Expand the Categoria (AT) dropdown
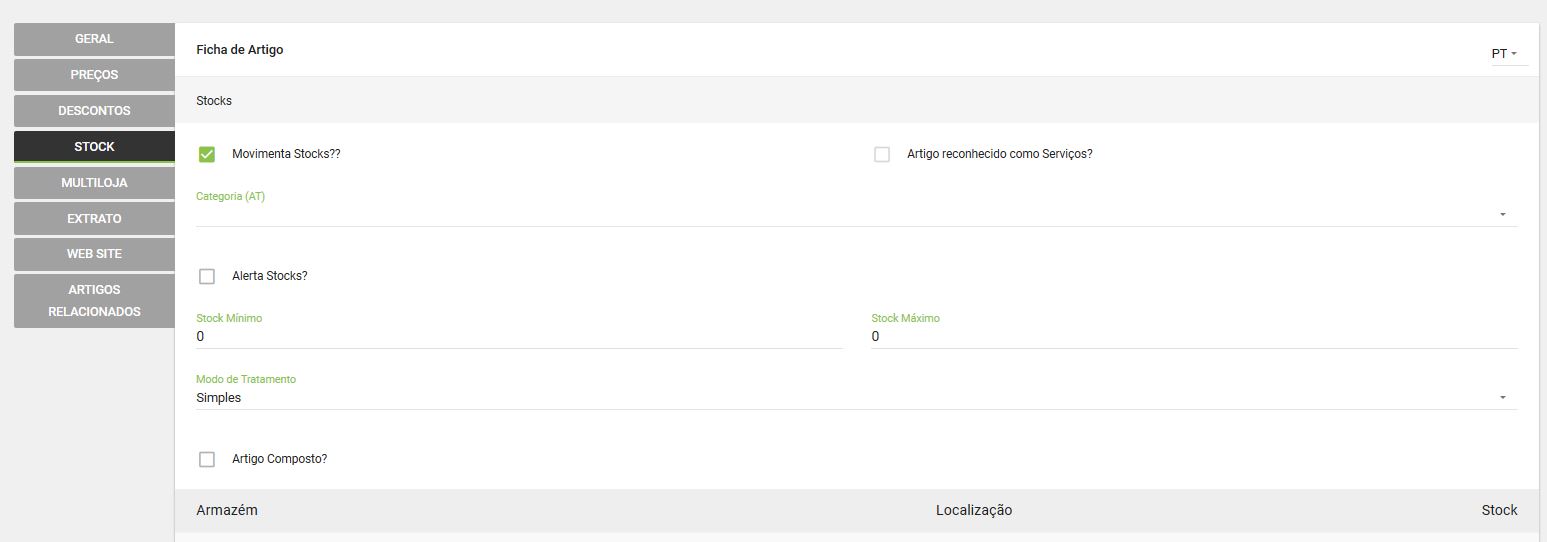 tap(857, 214)
